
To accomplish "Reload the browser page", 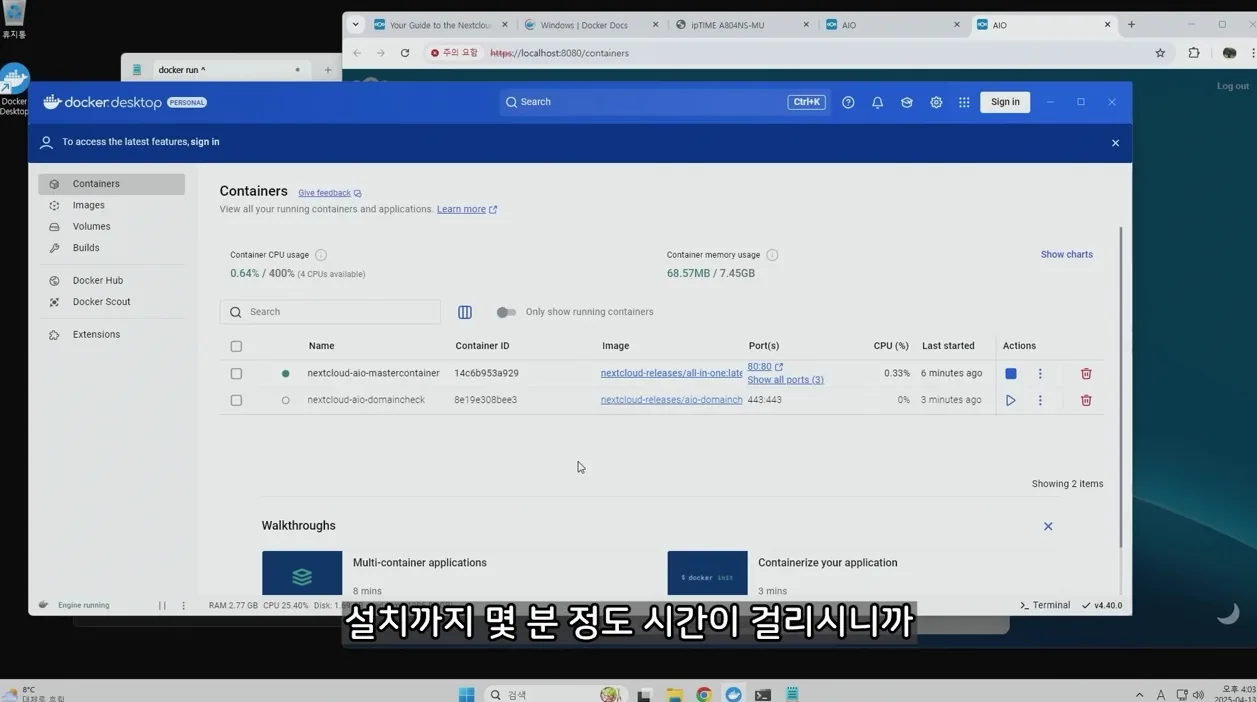I will point(405,53).
